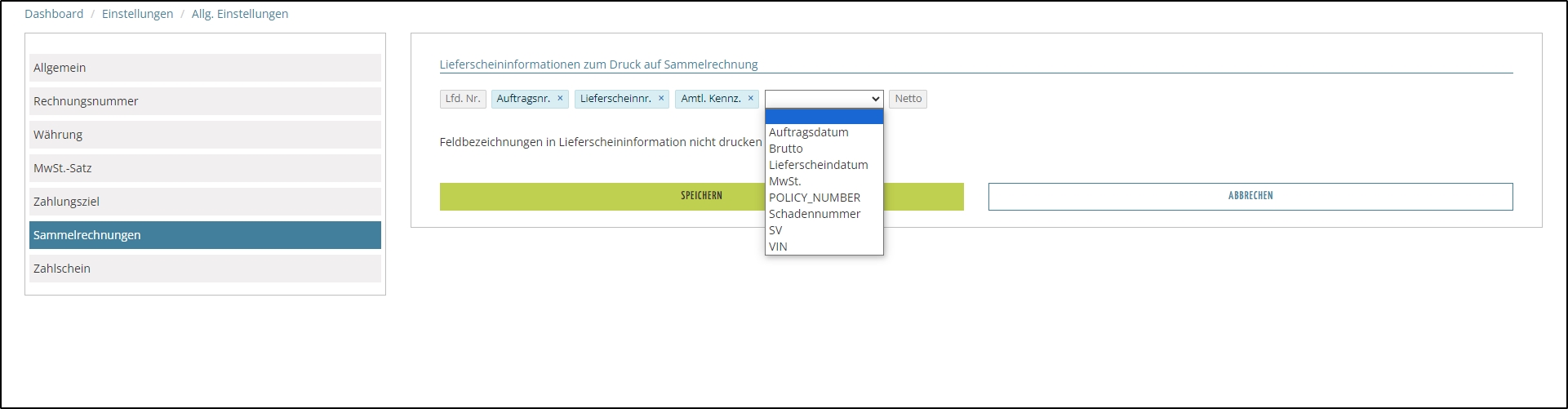Select the MwSt. dropdown option
Image resolution: width=1568 pixels, height=409 pixels.
[x=784, y=181]
